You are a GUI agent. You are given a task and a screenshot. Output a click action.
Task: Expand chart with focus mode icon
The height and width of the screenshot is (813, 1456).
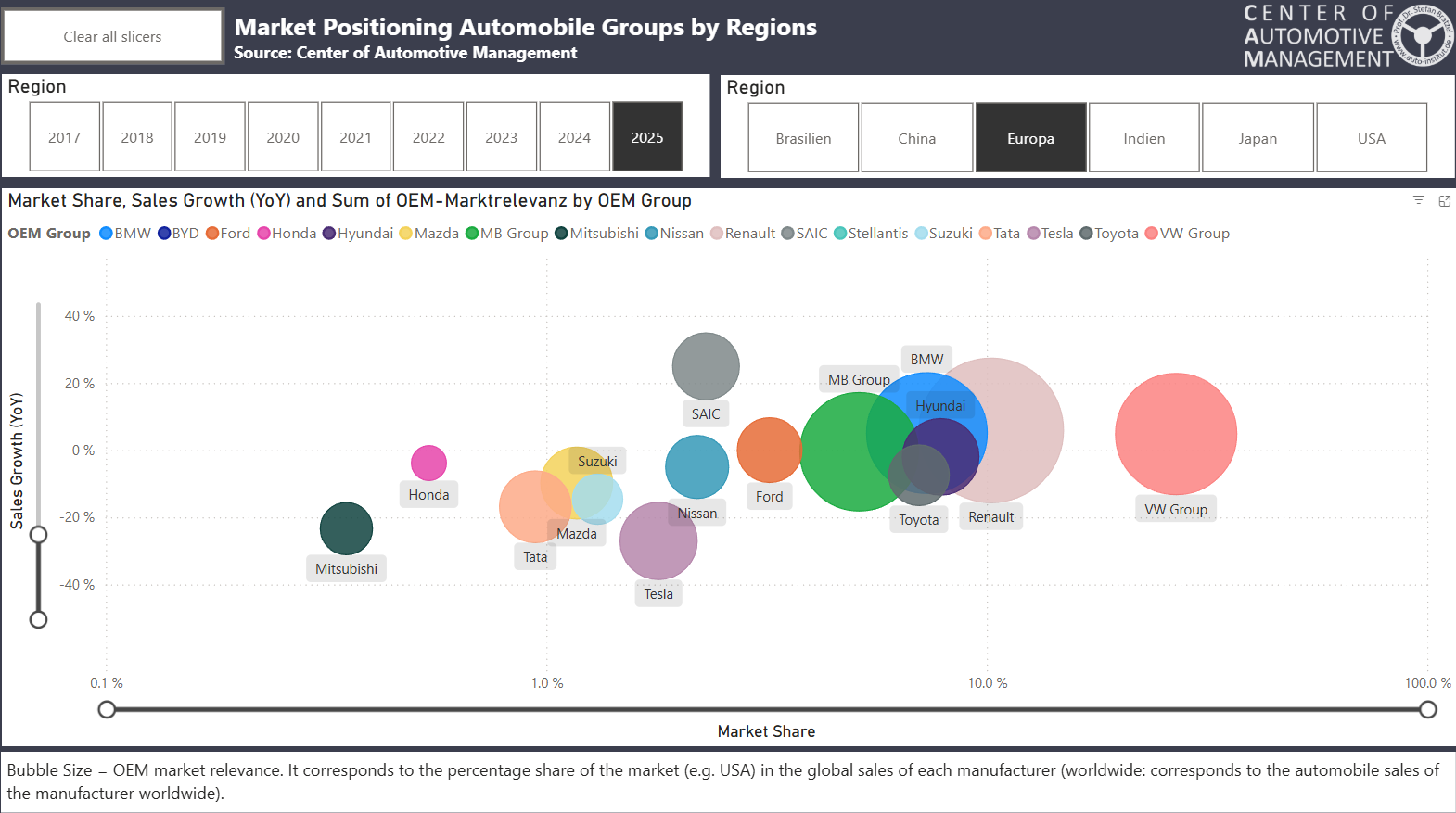tap(1444, 200)
